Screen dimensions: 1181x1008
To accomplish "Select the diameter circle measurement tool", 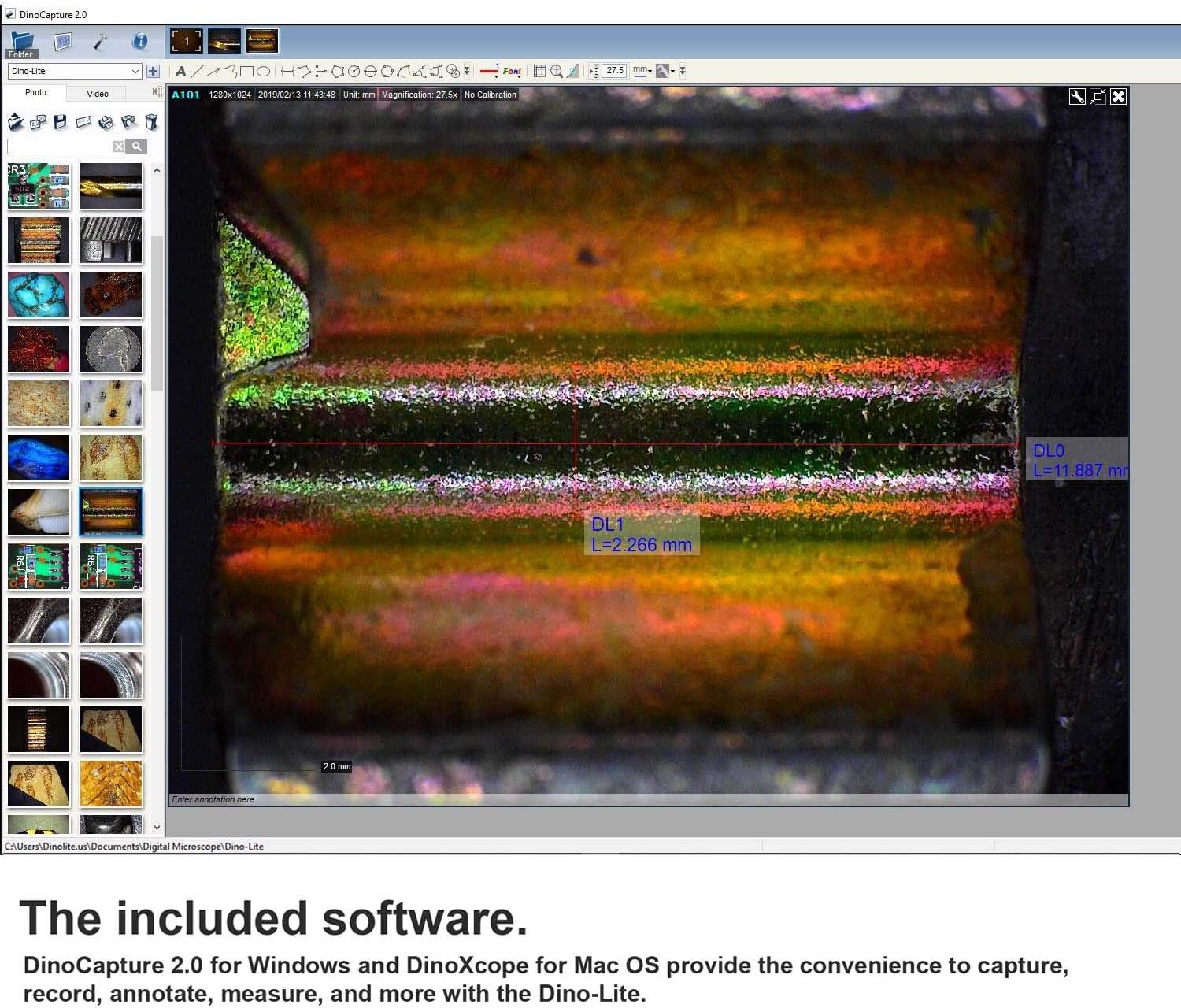I will pos(370,72).
